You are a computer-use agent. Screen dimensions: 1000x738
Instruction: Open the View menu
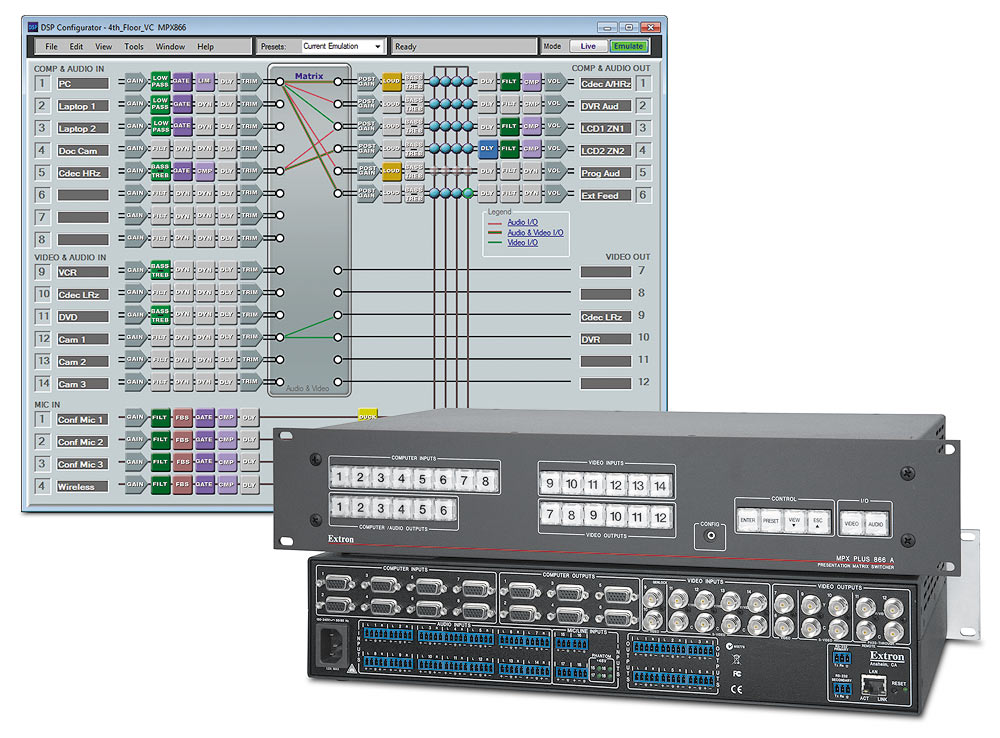(103, 47)
